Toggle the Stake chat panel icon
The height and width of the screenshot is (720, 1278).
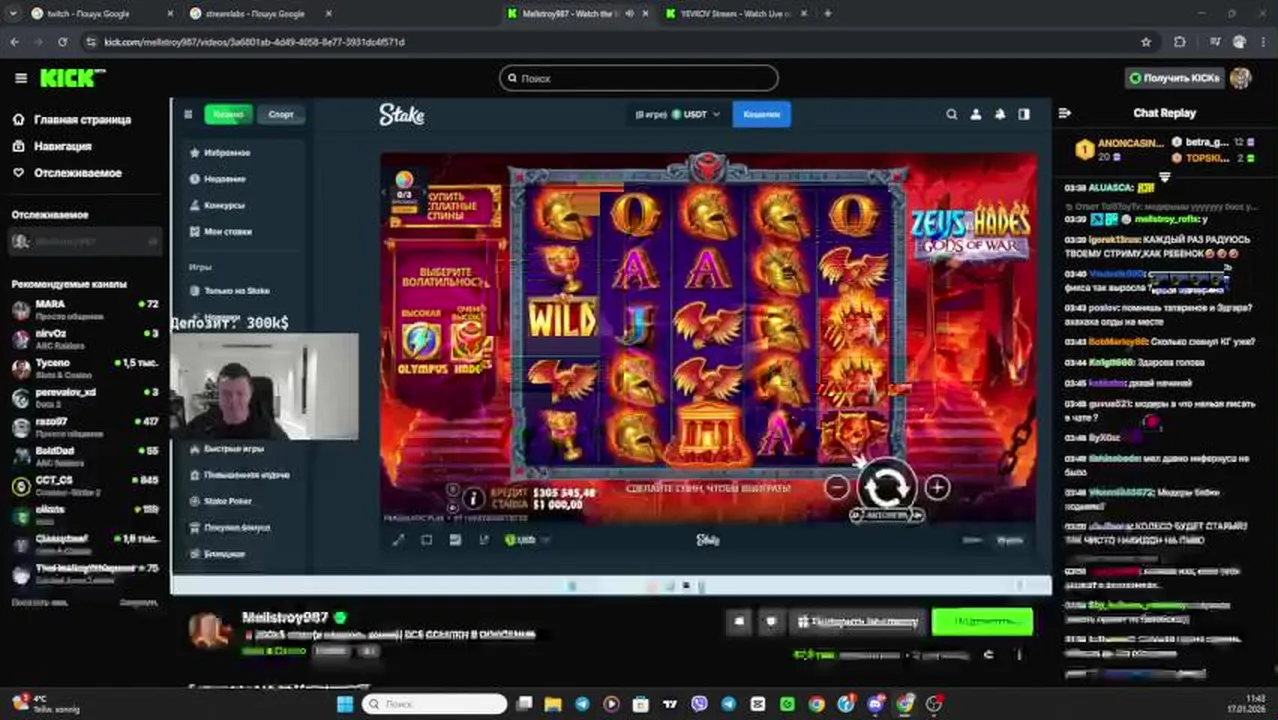point(1024,115)
